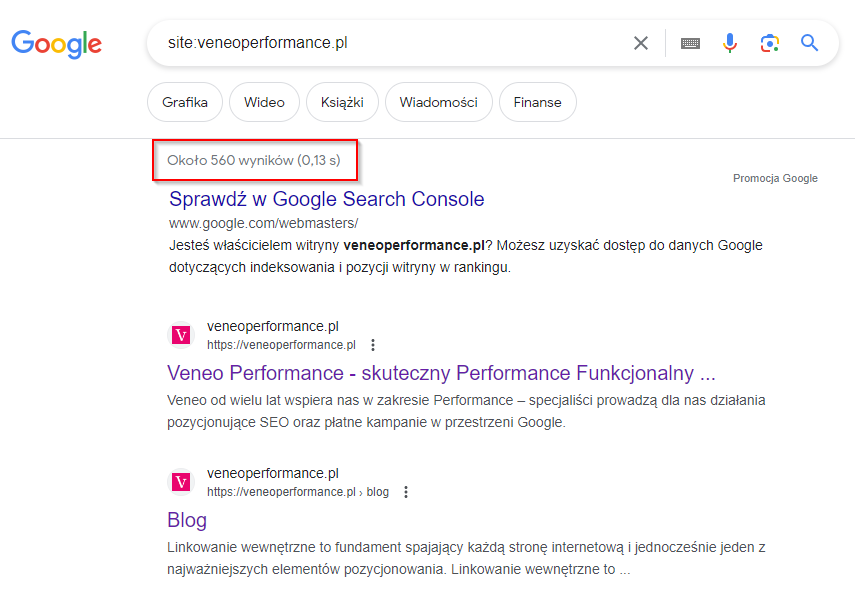Focus the search box with site:veneoperformance.pl
This screenshot has width=855, height=598.
393,43
